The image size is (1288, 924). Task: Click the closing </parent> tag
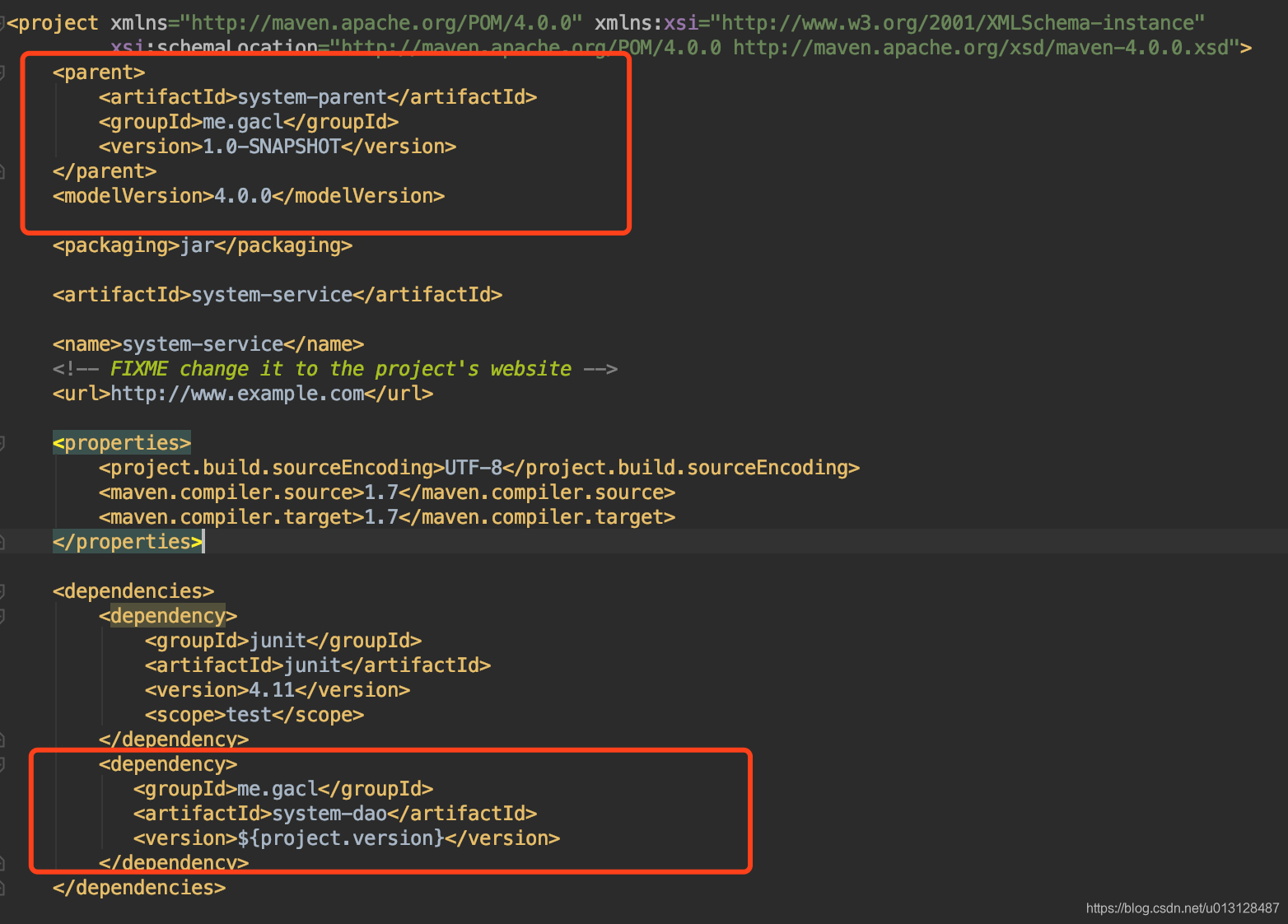[105, 171]
